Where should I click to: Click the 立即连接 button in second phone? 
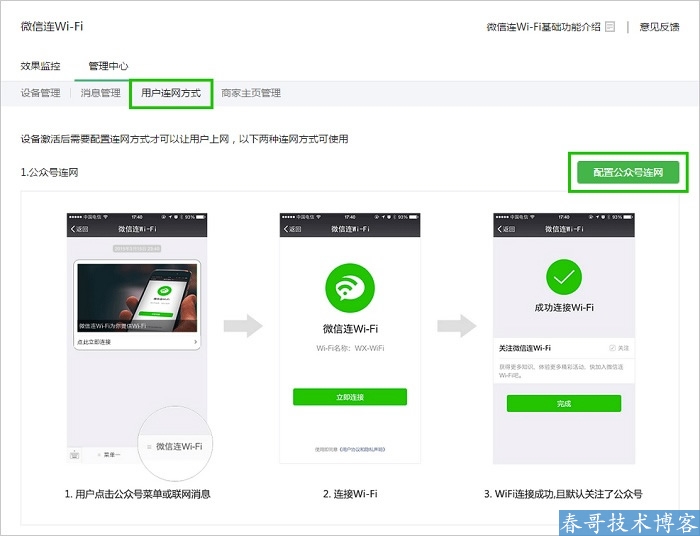(x=350, y=397)
